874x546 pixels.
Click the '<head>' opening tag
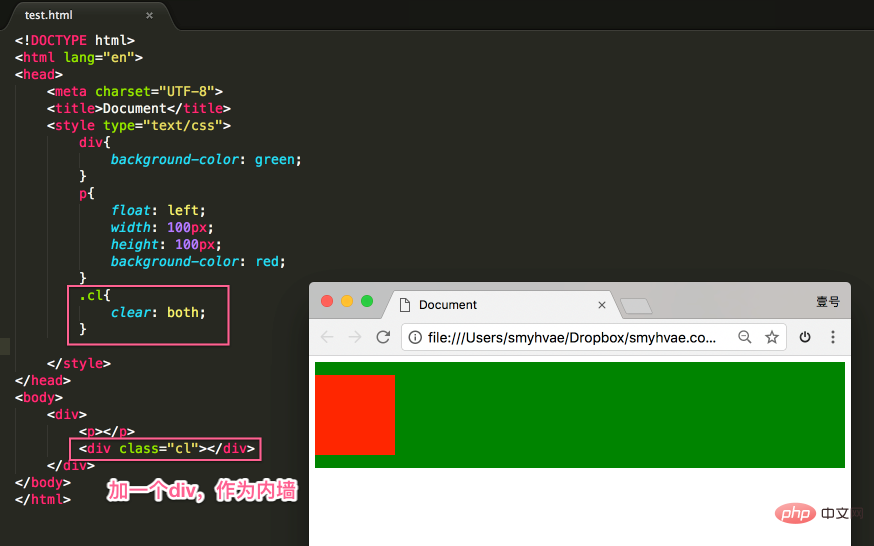click(x=39, y=75)
